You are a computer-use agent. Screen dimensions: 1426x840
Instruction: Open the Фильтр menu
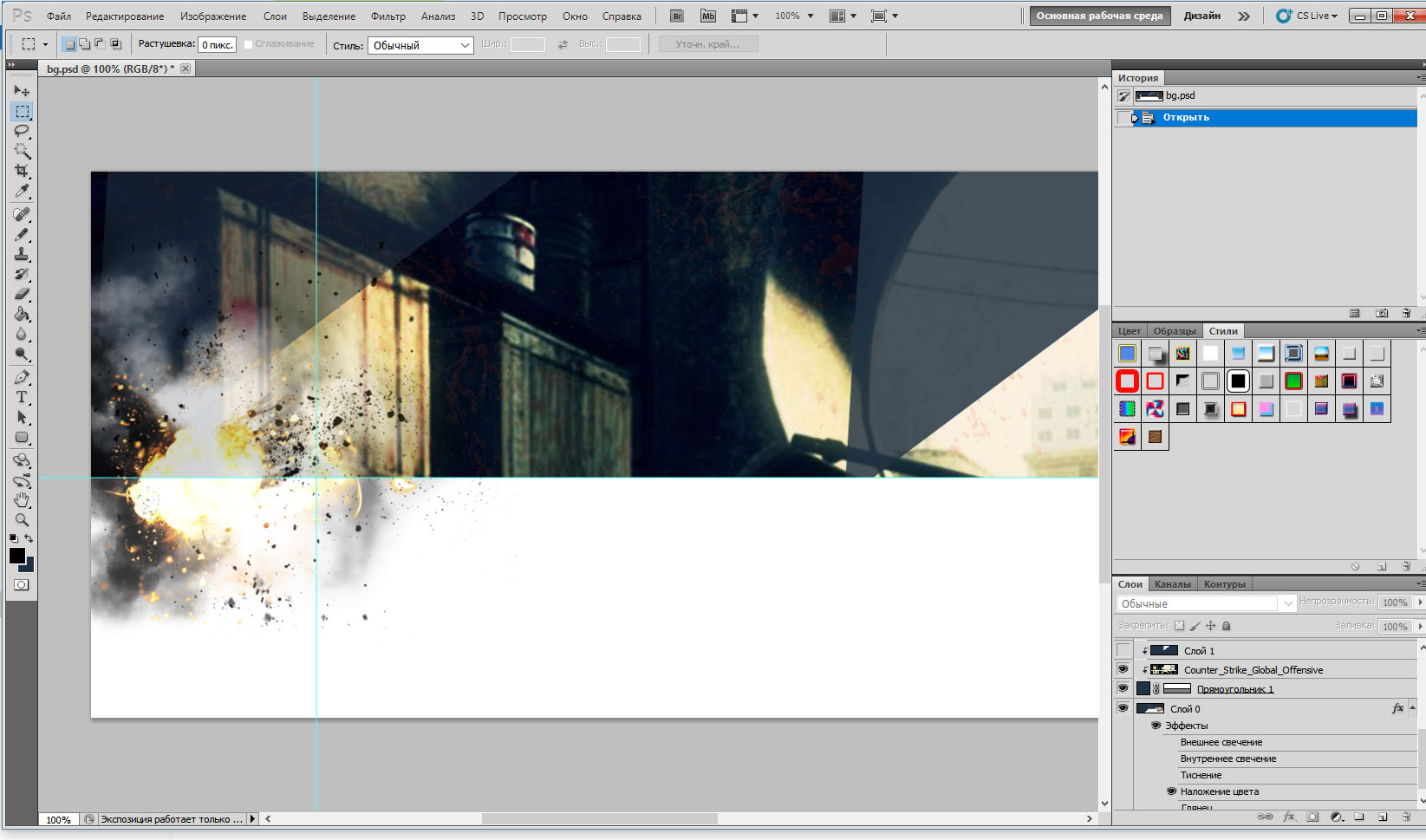coord(387,16)
